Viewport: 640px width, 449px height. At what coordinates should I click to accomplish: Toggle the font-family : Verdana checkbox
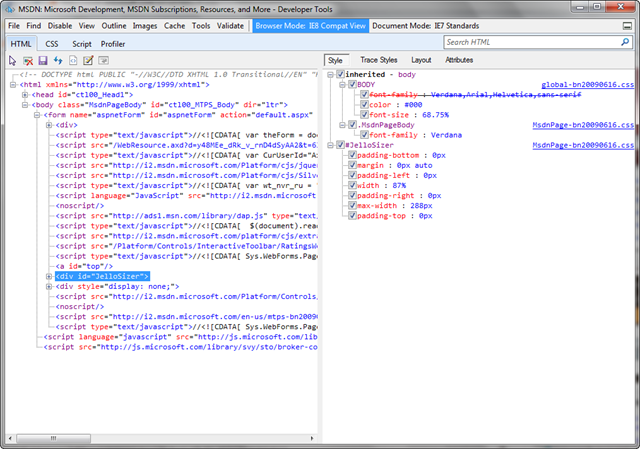tap(364, 135)
